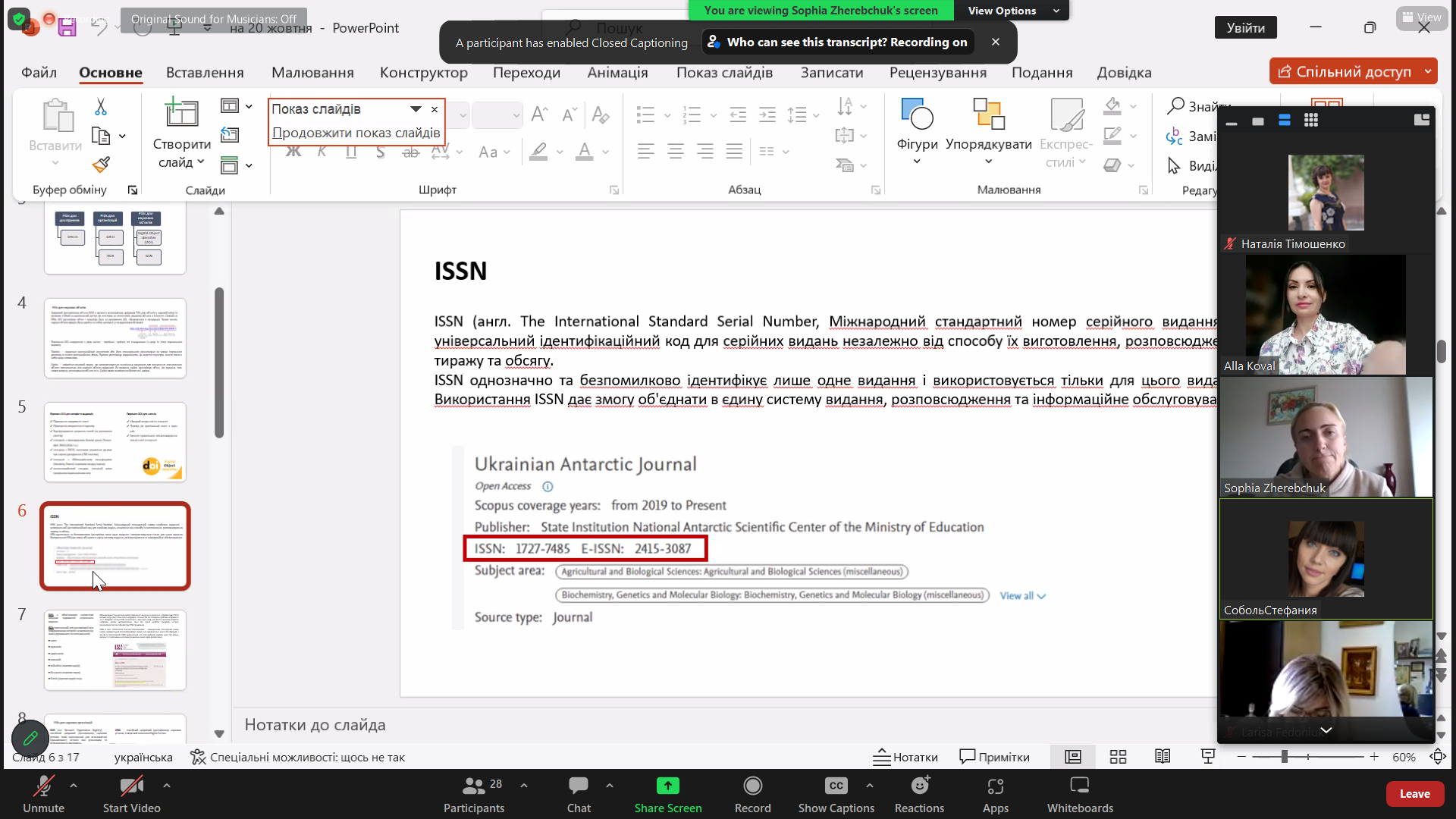
Task: Click the Cut scissors icon
Action: [x=100, y=107]
